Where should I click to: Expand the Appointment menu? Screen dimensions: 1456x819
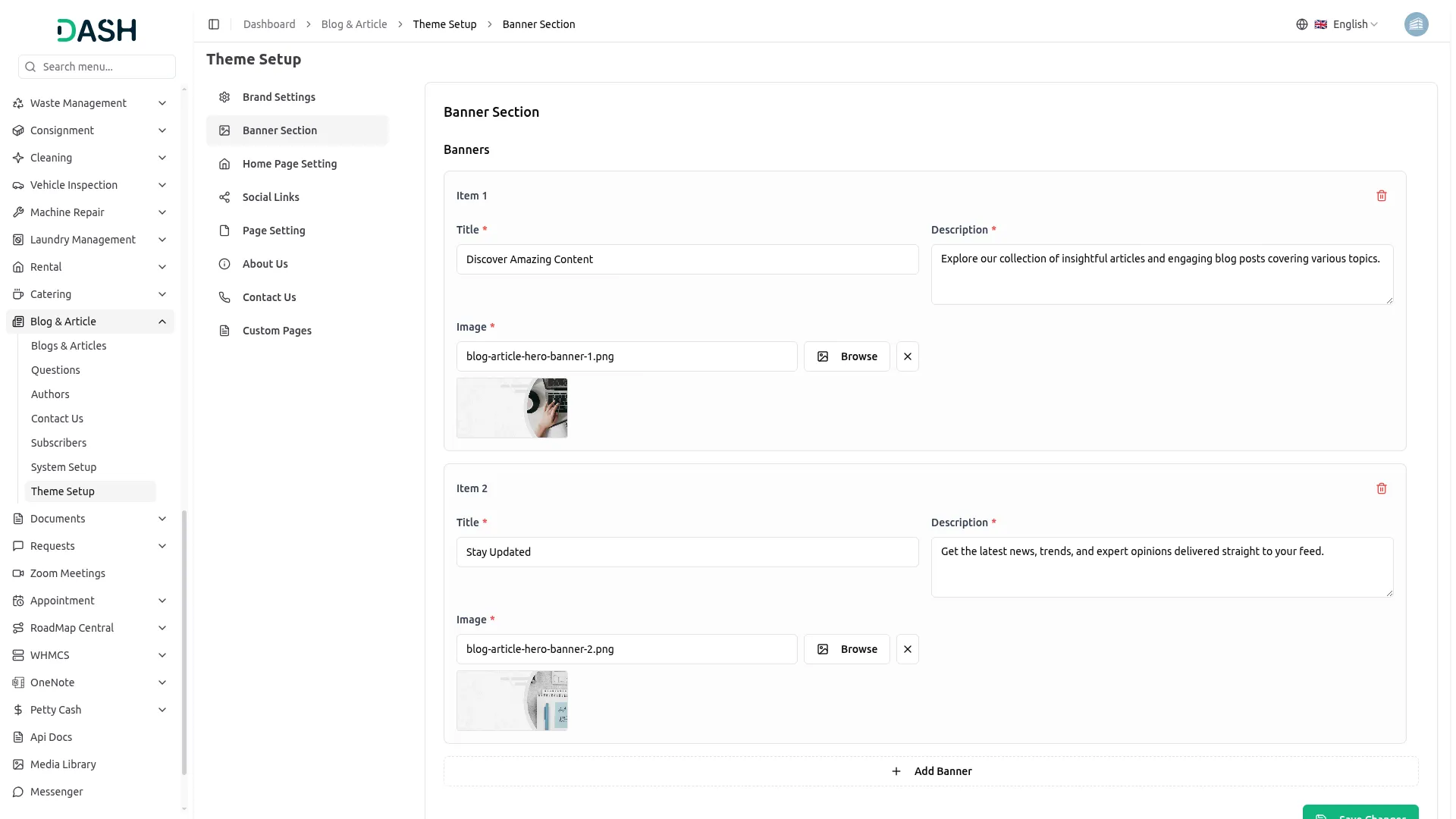point(90,601)
